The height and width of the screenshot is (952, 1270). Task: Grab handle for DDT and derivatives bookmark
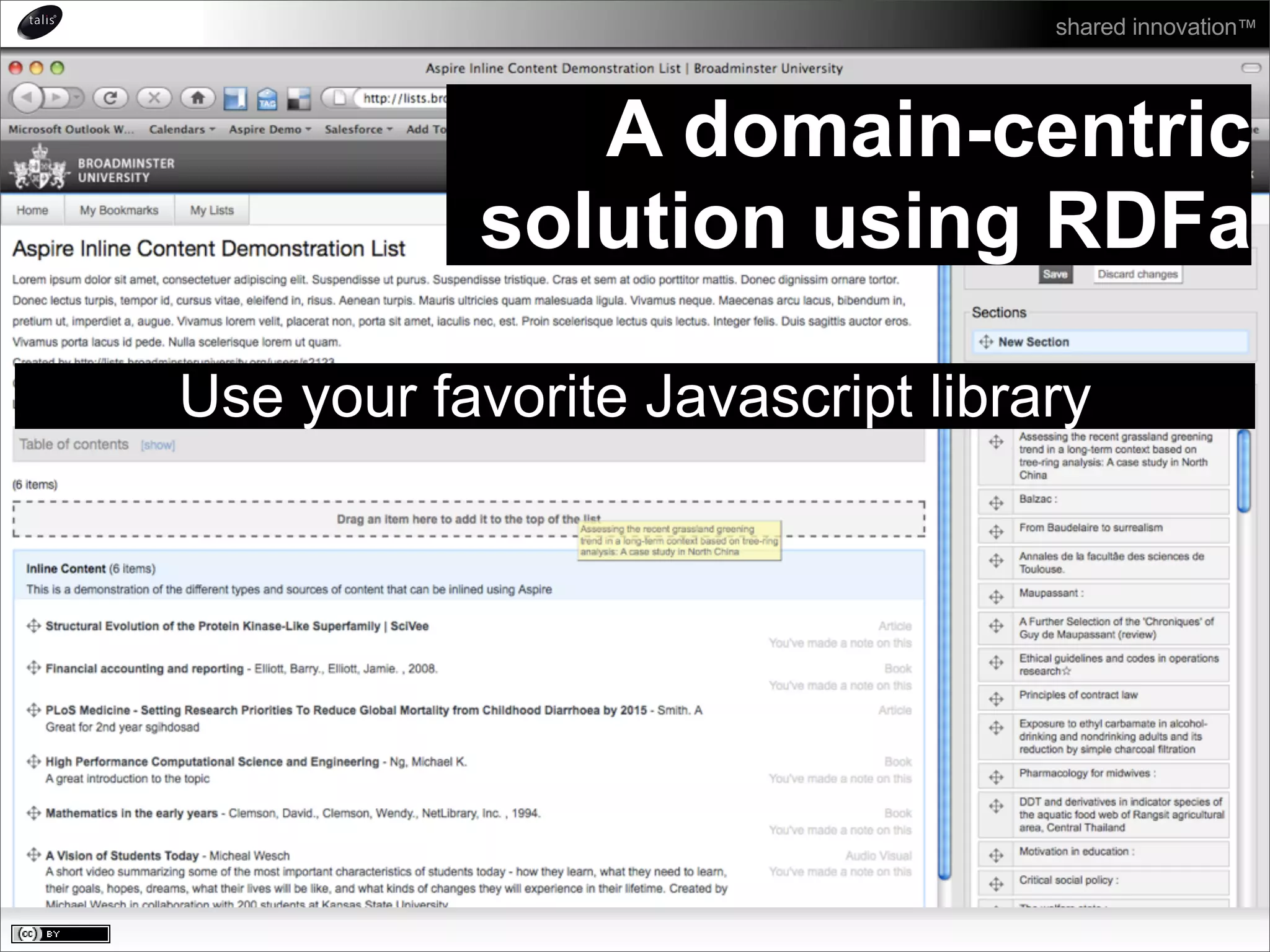click(x=996, y=805)
